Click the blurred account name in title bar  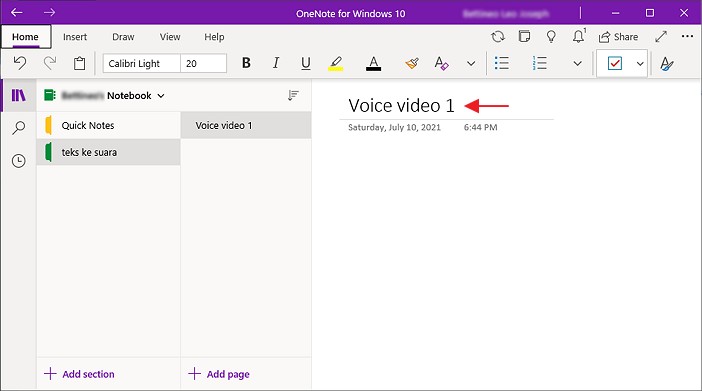click(506, 13)
